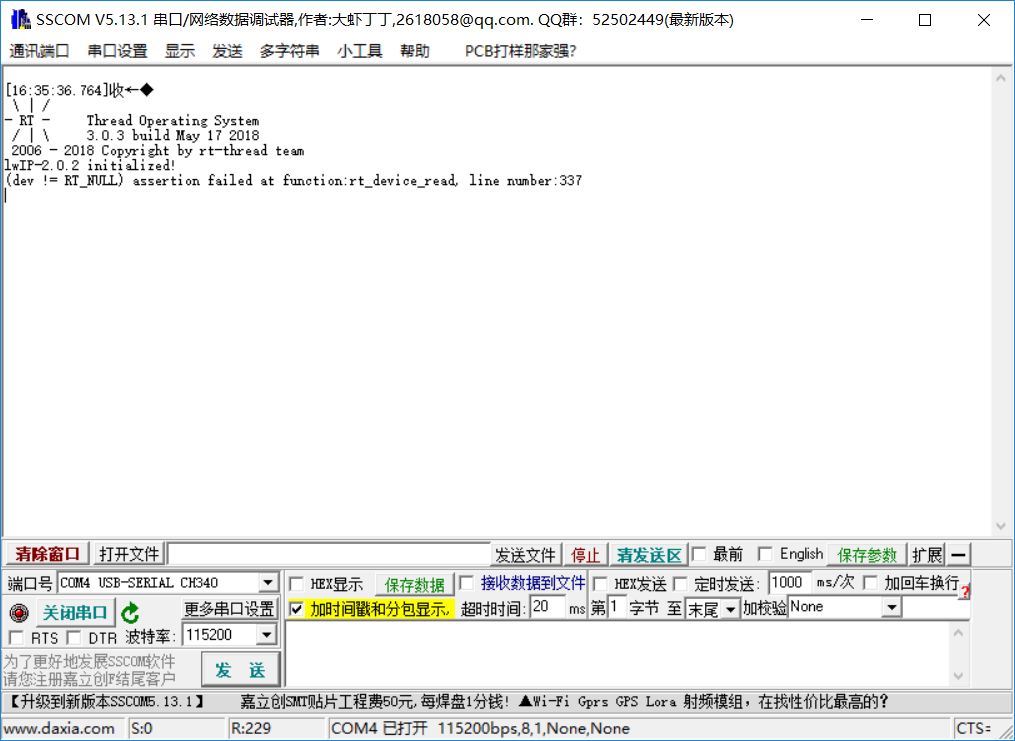
Task: Click the 第 1 字节 start field
Action: tap(616, 608)
